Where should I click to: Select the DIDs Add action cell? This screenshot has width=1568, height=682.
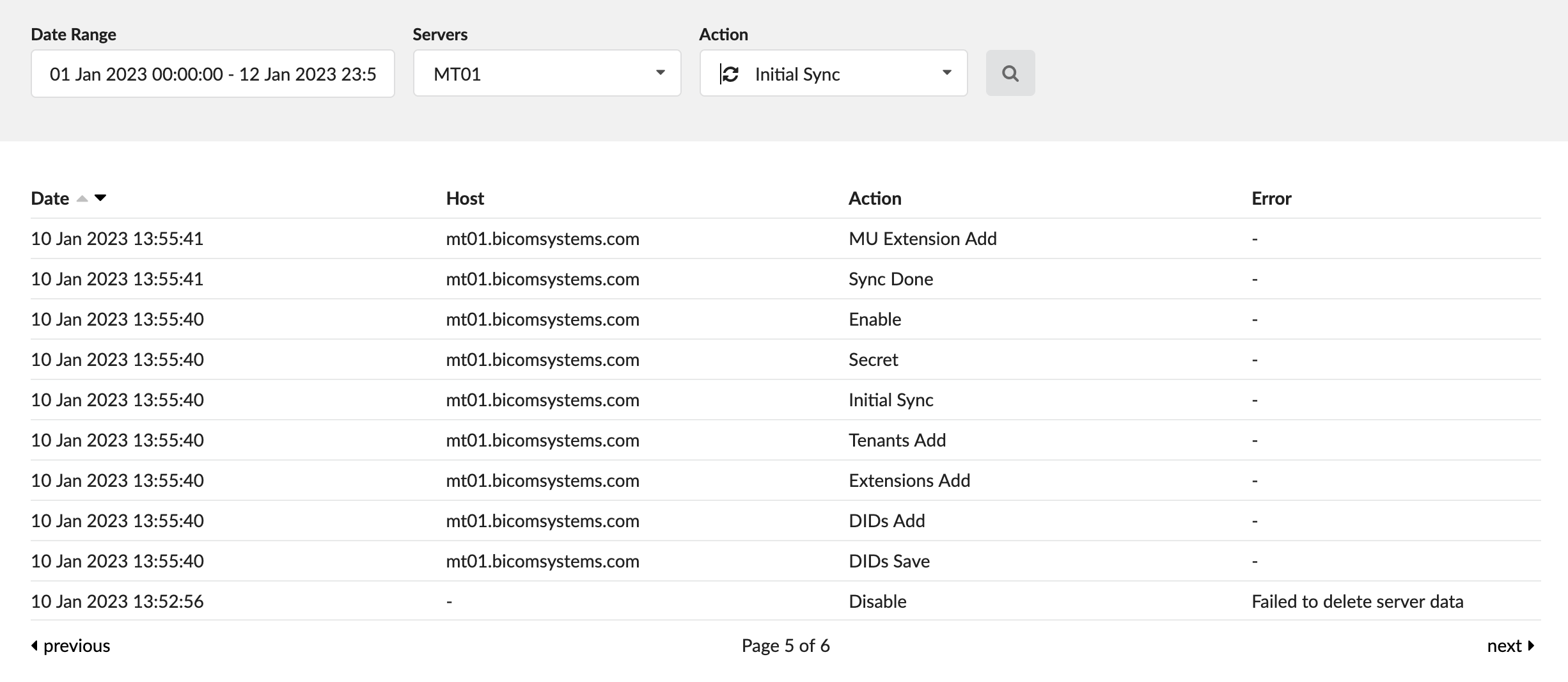click(x=887, y=521)
